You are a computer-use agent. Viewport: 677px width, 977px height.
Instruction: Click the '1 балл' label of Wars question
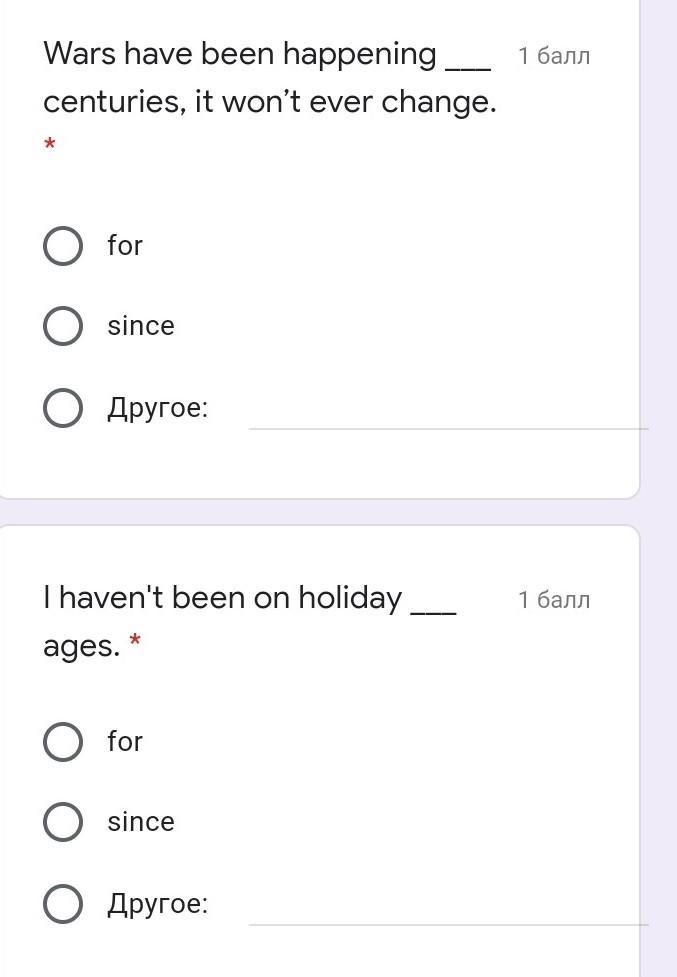pos(554,56)
